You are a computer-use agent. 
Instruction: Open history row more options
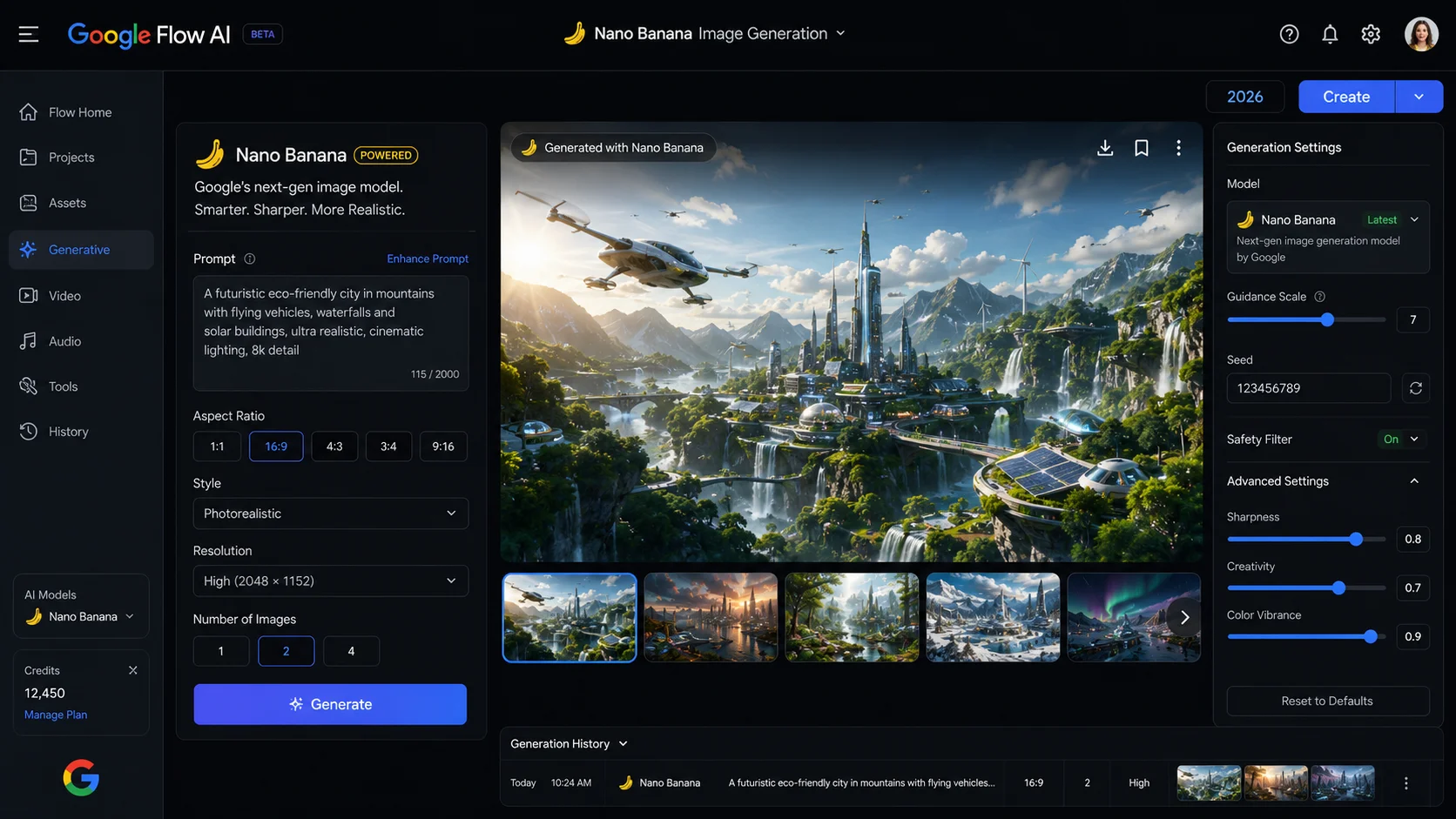[1405, 783]
